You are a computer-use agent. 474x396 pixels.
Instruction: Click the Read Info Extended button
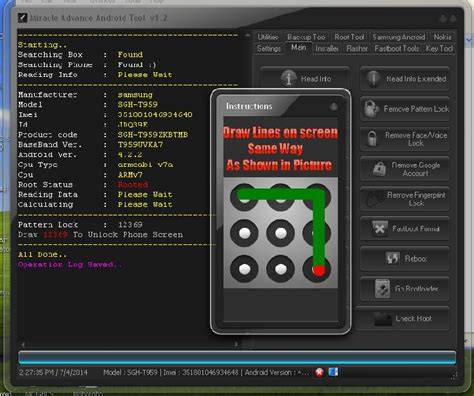tap(405, 79)
